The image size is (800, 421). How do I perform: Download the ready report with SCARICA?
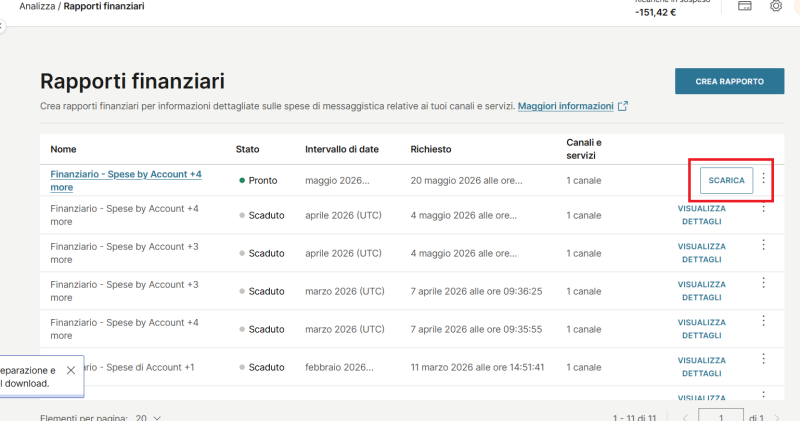point(726,180)
